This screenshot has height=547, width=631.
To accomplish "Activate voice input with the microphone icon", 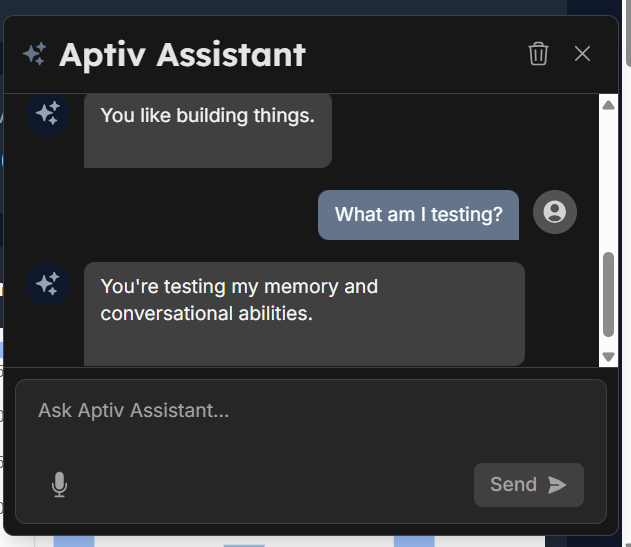I will (x=60, y=485).
